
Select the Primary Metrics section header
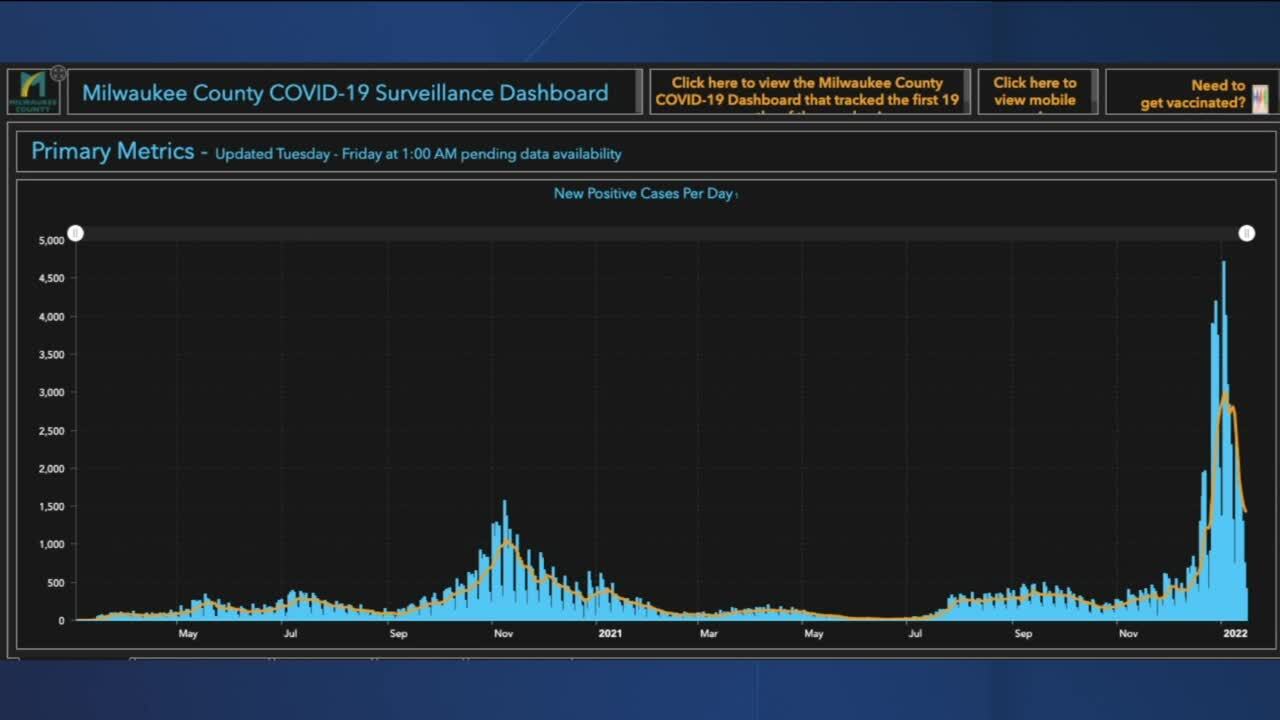(x=112, y=152)
